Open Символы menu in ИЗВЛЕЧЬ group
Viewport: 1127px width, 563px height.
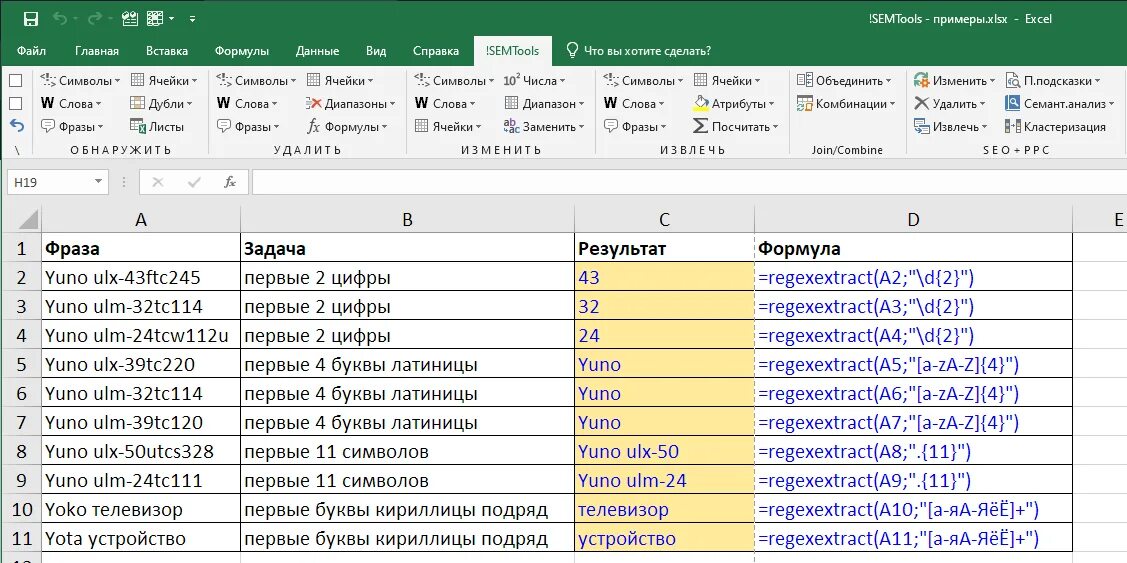point(643,81)
